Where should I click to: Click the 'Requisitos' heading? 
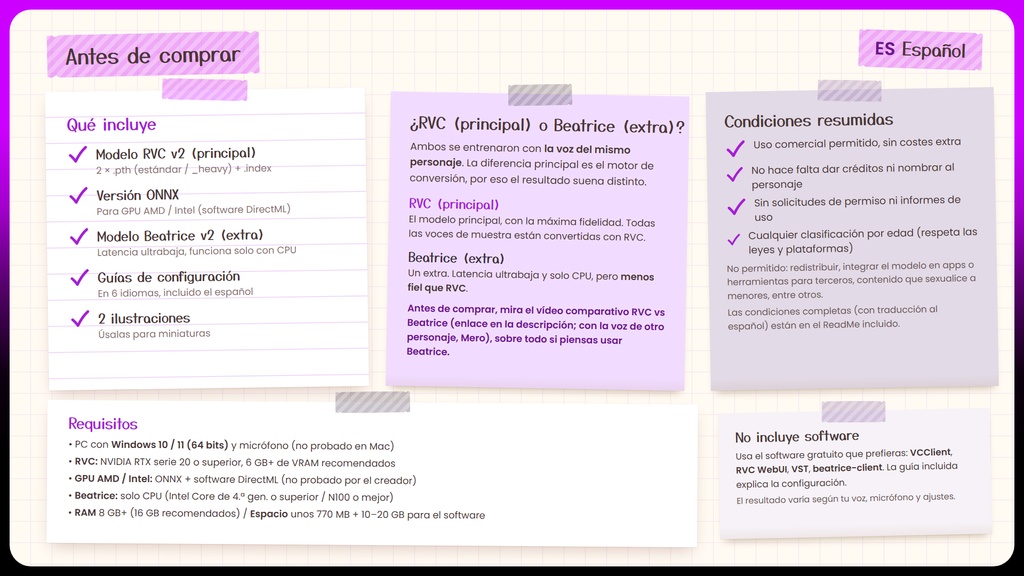click(x=103, y=424)
